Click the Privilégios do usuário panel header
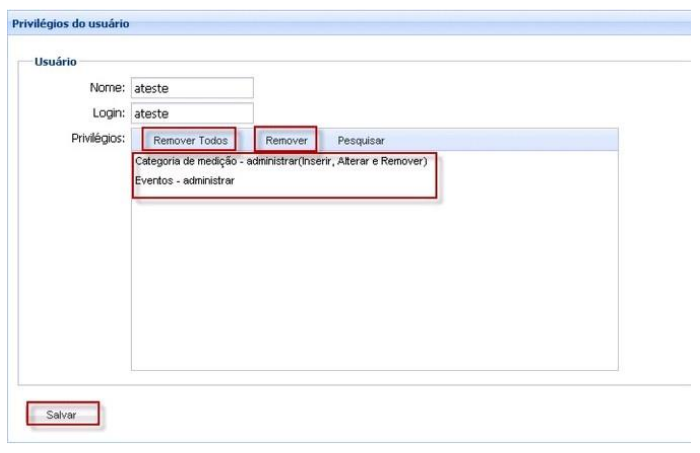 [69, 23]
